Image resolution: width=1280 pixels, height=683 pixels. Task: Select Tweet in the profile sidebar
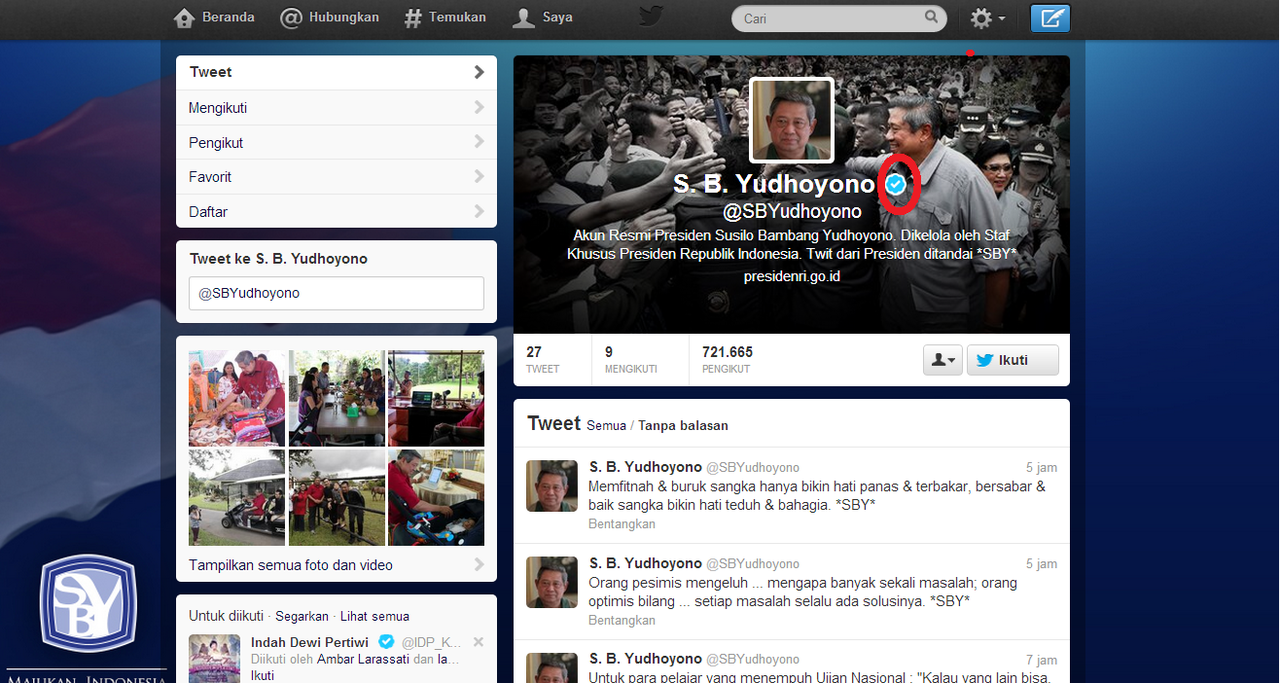336,72
